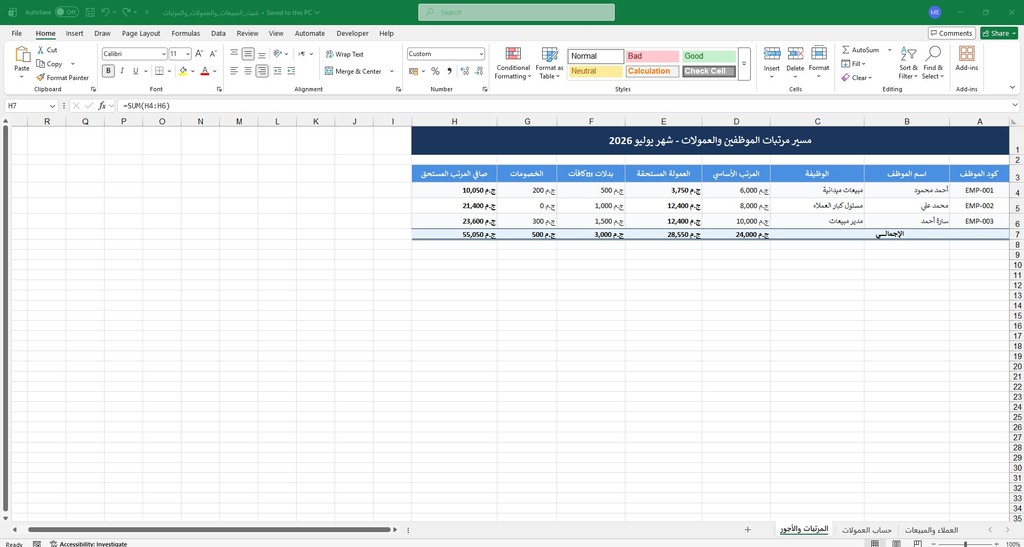The image size is (1024, 547).
Task: Decrease font size with the smaller A
Action: [214, 54]
